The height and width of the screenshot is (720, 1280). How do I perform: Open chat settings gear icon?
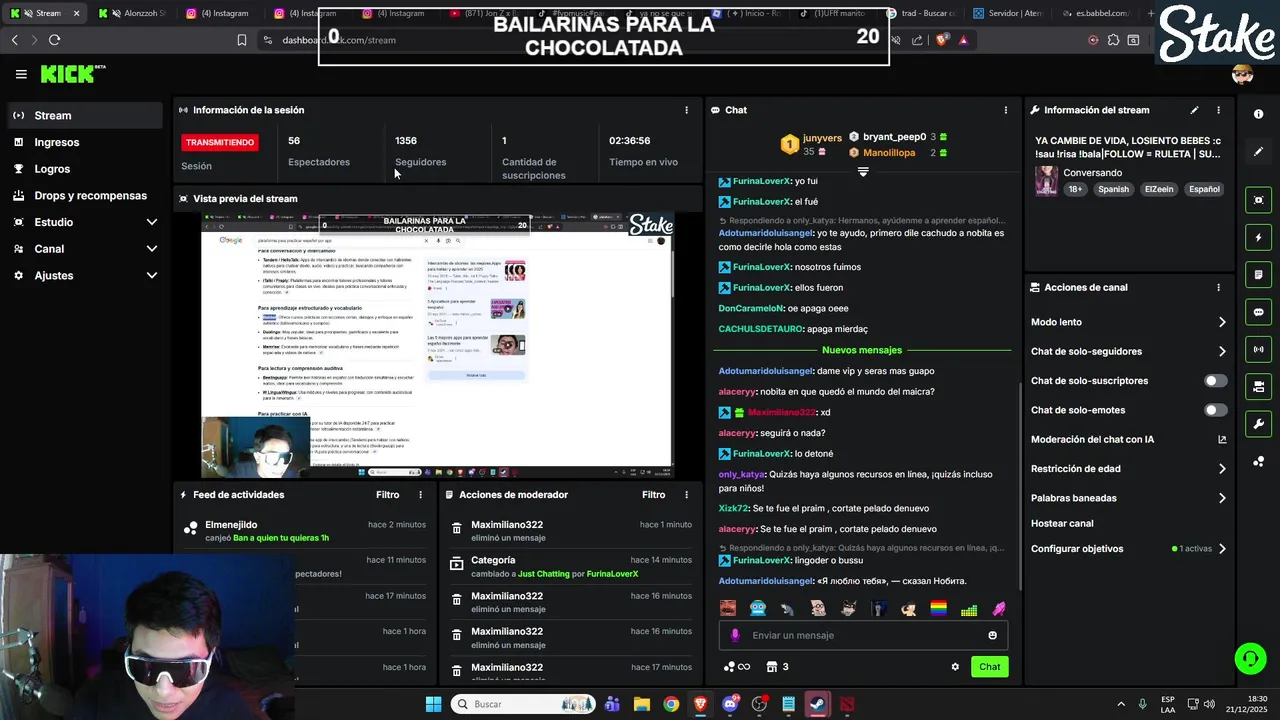pos(955,667)
